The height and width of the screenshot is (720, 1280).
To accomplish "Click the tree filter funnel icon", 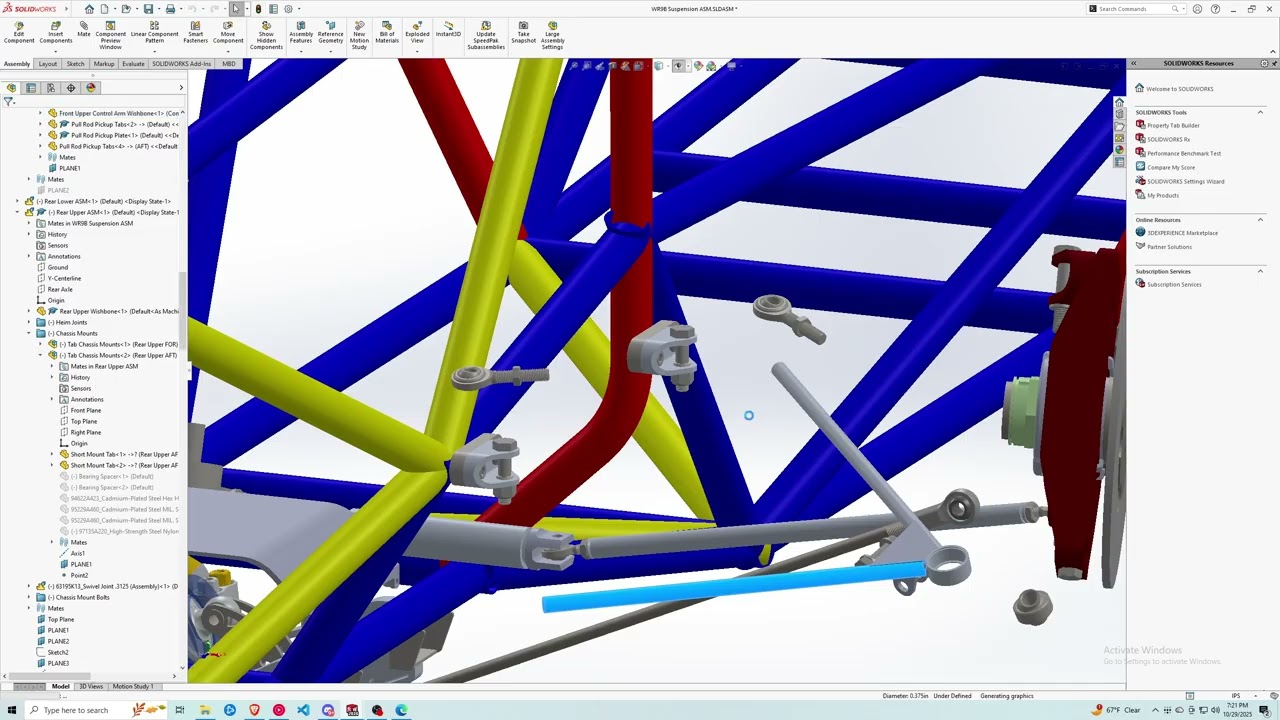I will (x=8, y=101).
